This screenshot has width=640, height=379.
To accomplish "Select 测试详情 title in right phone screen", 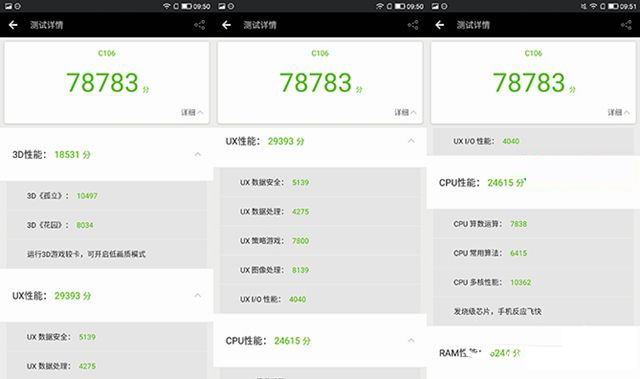I will (x=473, y=25).
